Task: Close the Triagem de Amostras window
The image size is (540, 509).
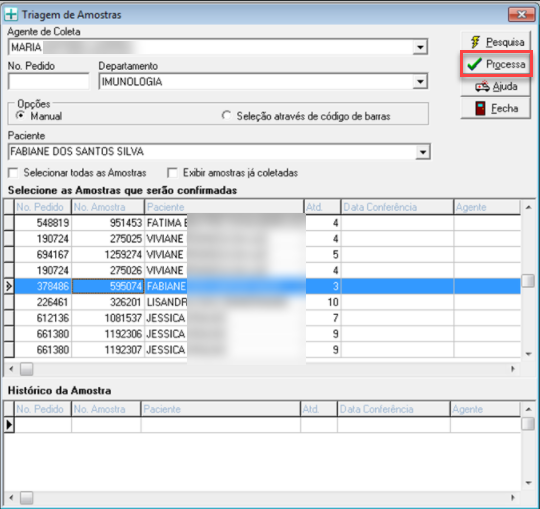Action: (x=521, y=14)
